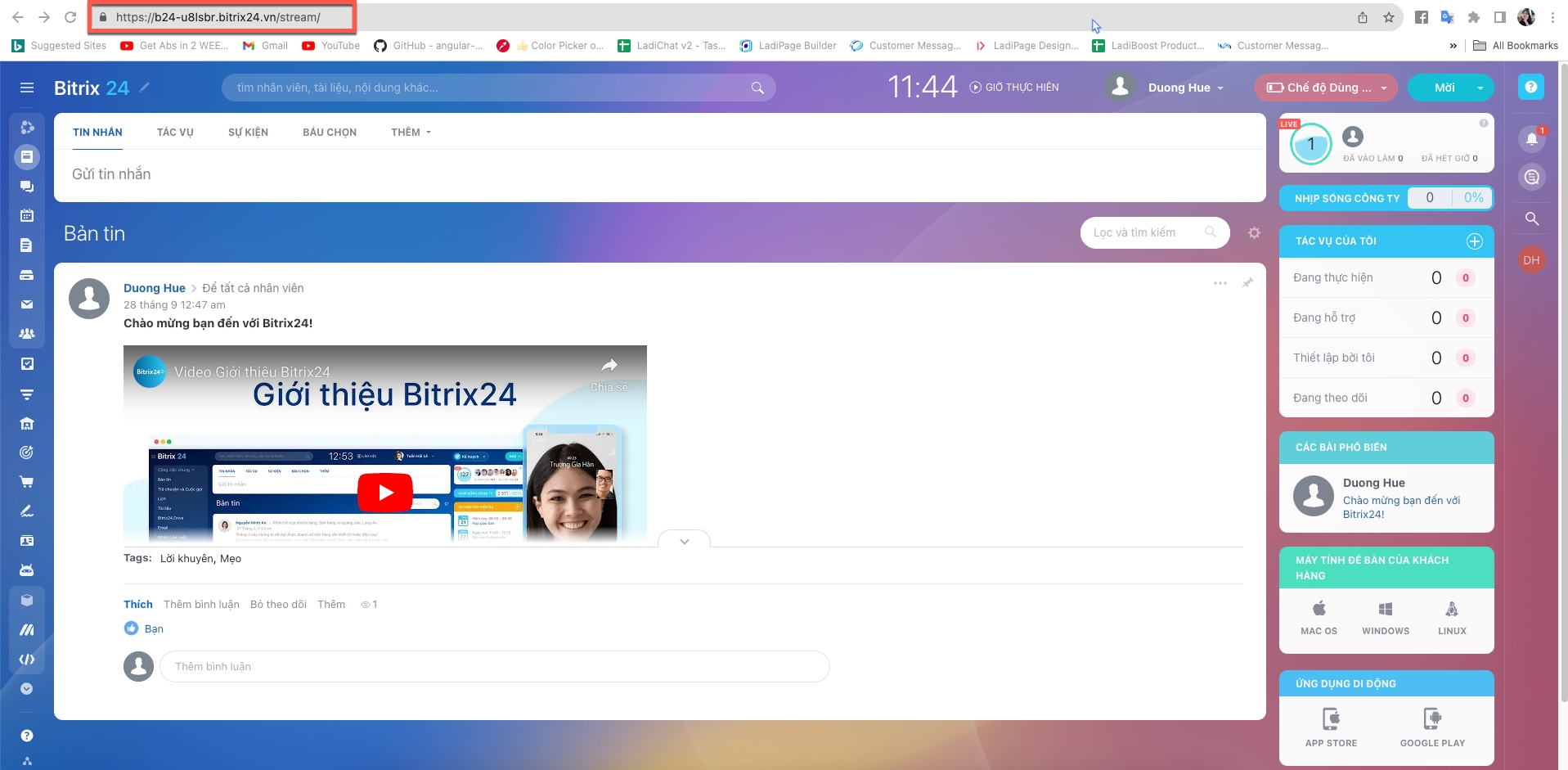Open the calendar icon in the left sidebar
This screenshot has height=770, width=1568.
coord(27,216)
